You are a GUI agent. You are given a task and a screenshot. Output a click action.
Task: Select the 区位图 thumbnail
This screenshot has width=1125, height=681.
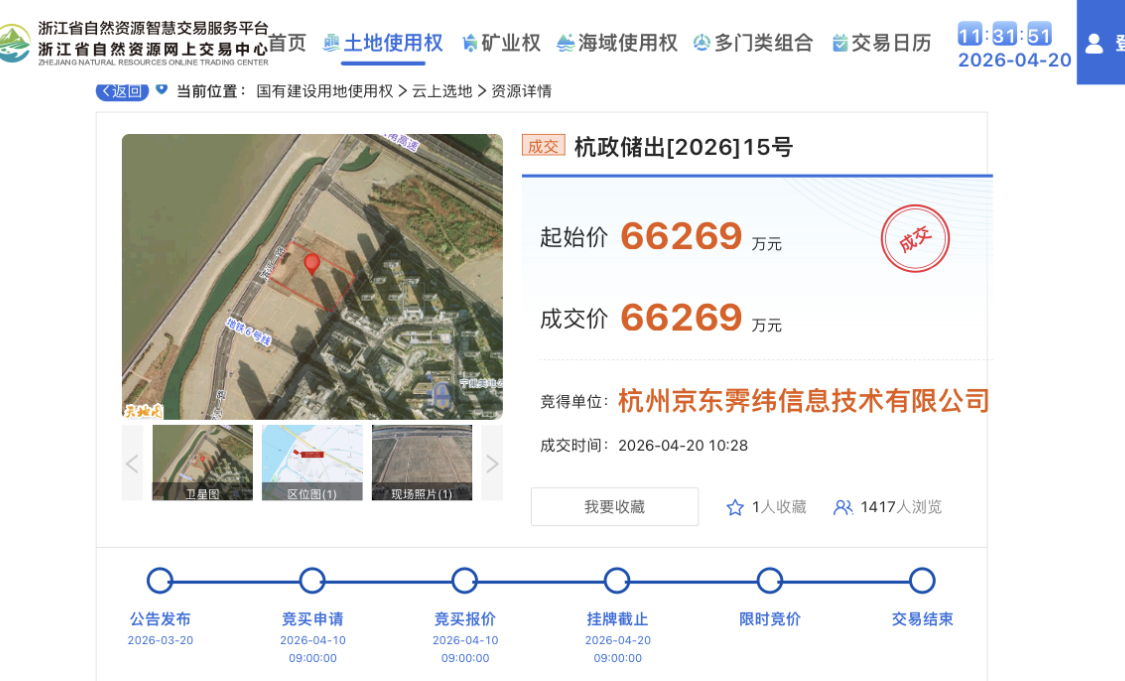click(312, 462)
